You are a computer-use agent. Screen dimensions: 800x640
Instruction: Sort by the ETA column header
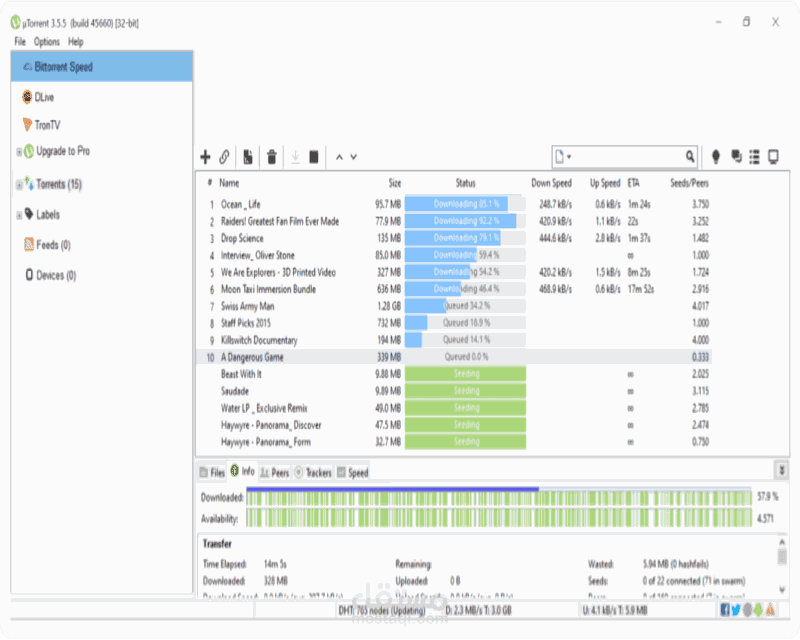(x=633, y=183)
